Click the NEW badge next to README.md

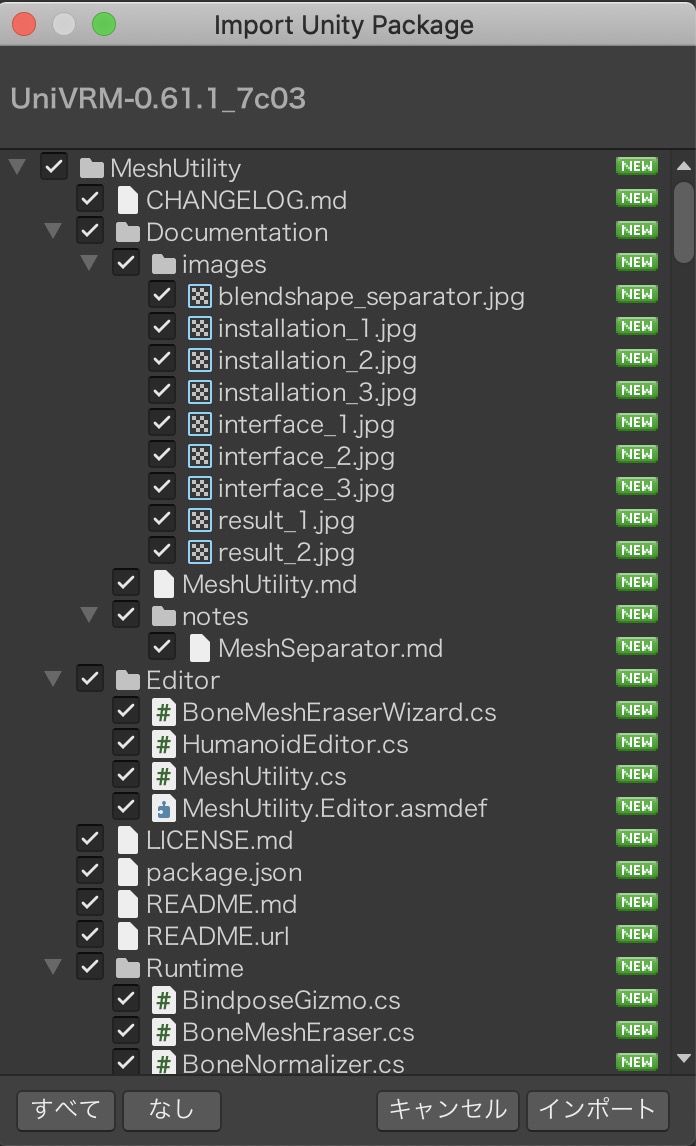click(637, 902)
